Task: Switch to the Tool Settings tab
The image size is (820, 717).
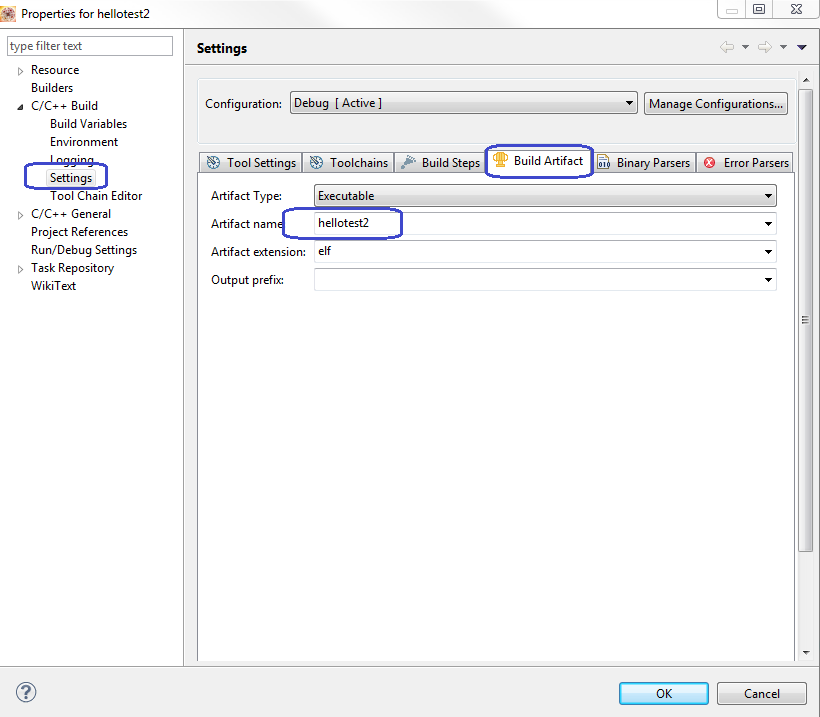Action: click(251, 163)
